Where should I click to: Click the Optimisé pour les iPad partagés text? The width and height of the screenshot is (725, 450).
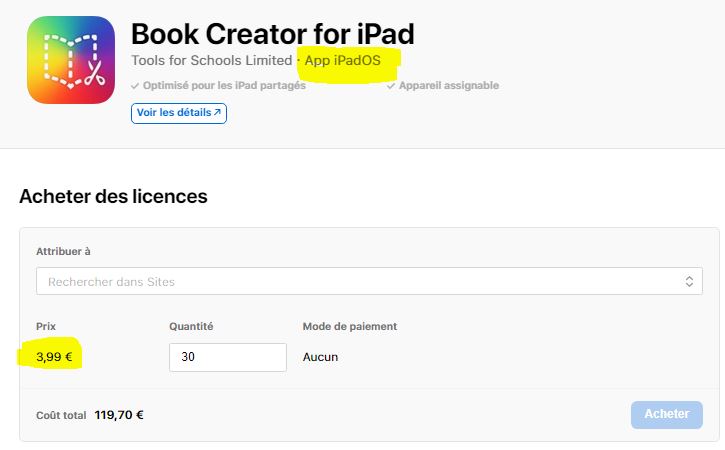224,86
